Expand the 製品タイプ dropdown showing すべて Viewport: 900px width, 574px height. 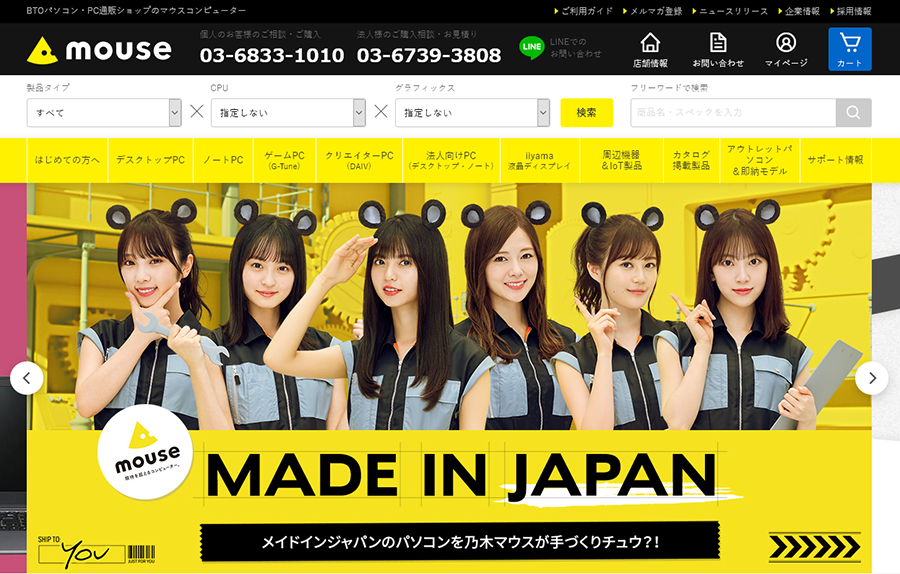pyautogui.click(x=104, y=113)
